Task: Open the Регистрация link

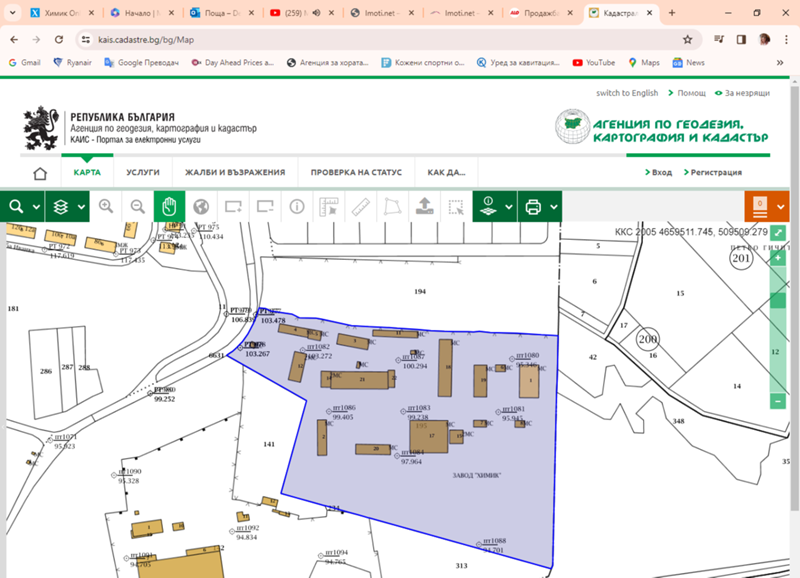Action: tap(716, 171)
